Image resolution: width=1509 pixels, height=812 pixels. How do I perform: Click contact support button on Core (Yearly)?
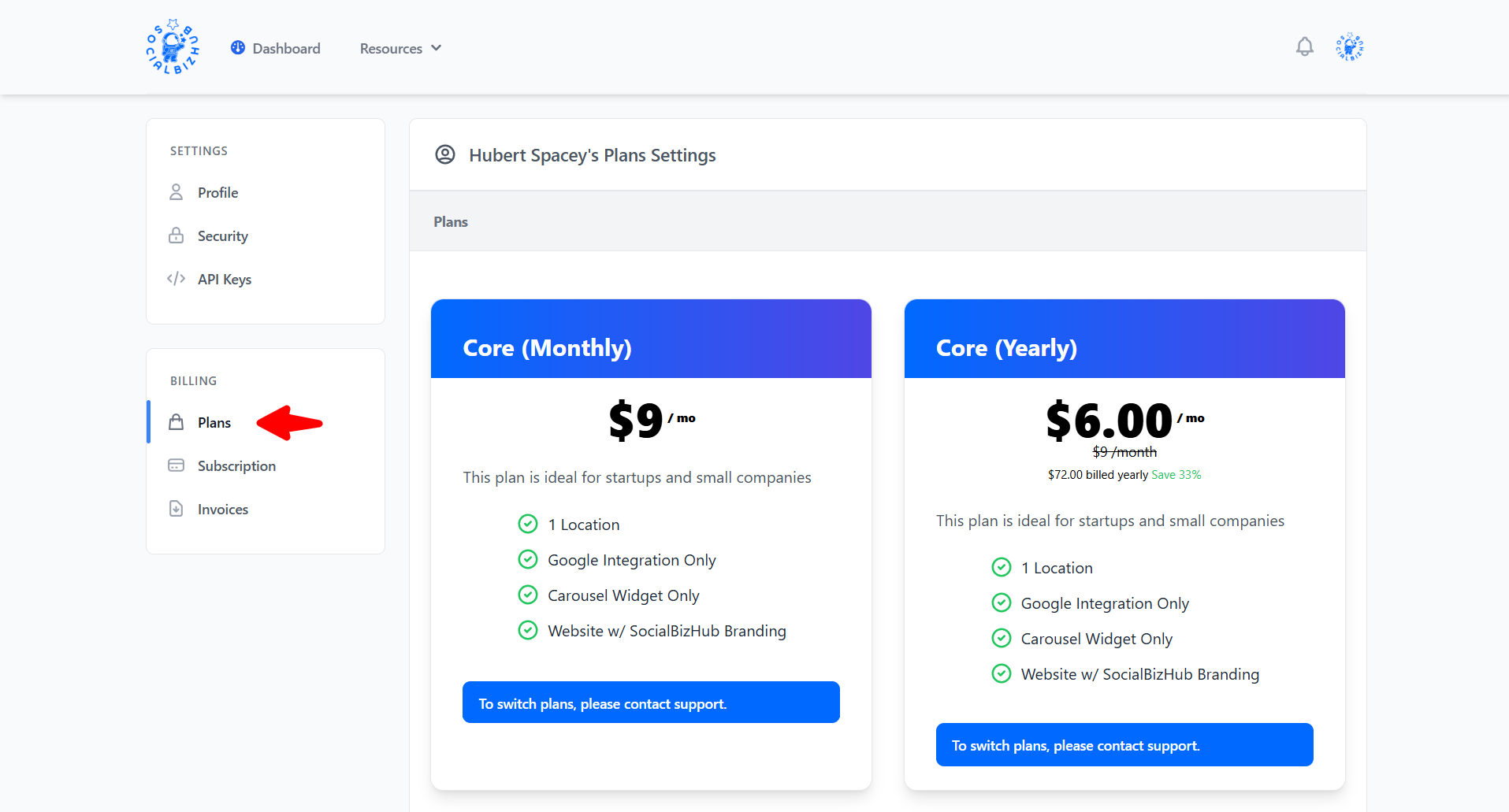(1124, 744)
